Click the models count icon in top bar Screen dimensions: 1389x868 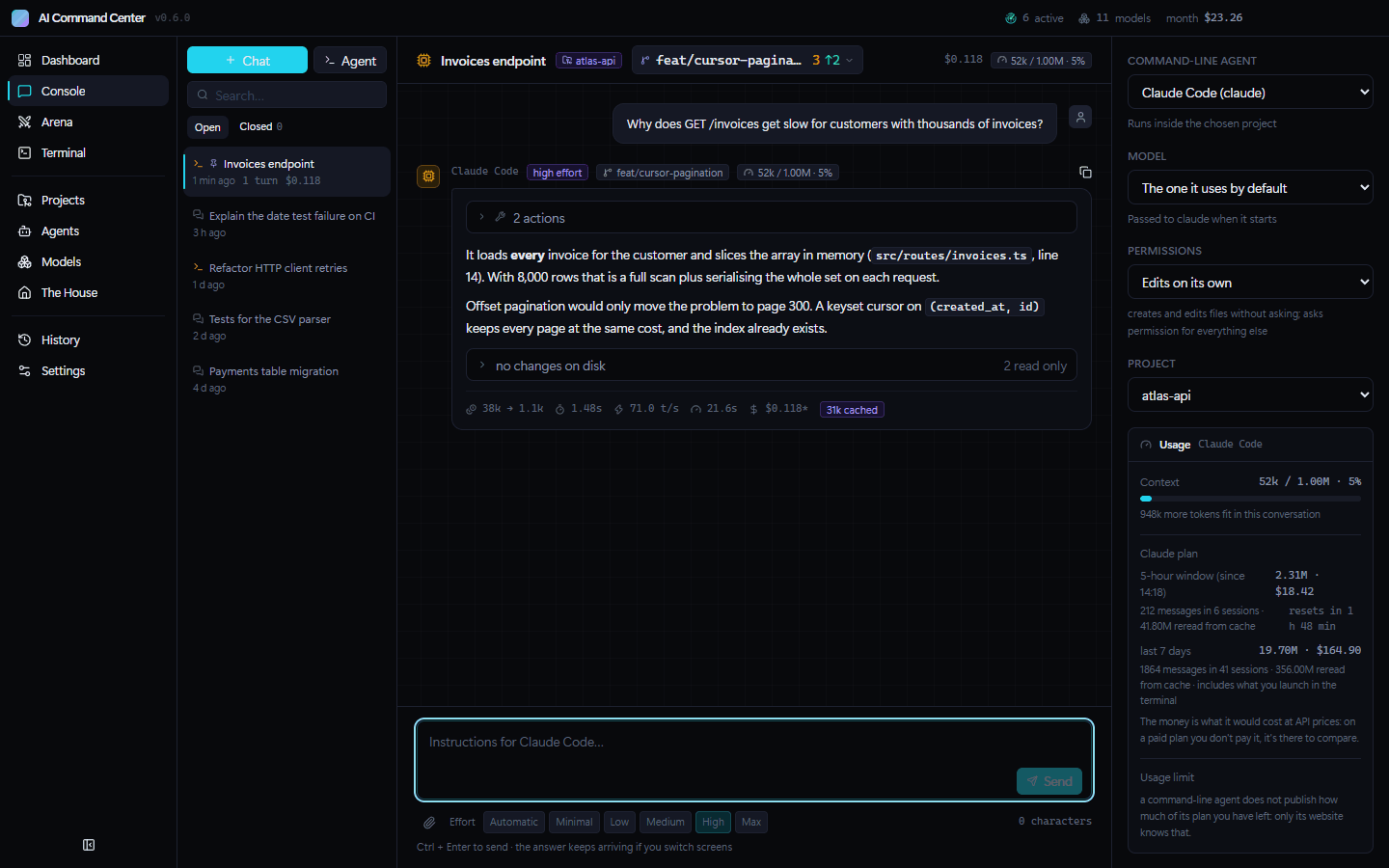(1084, 17)
